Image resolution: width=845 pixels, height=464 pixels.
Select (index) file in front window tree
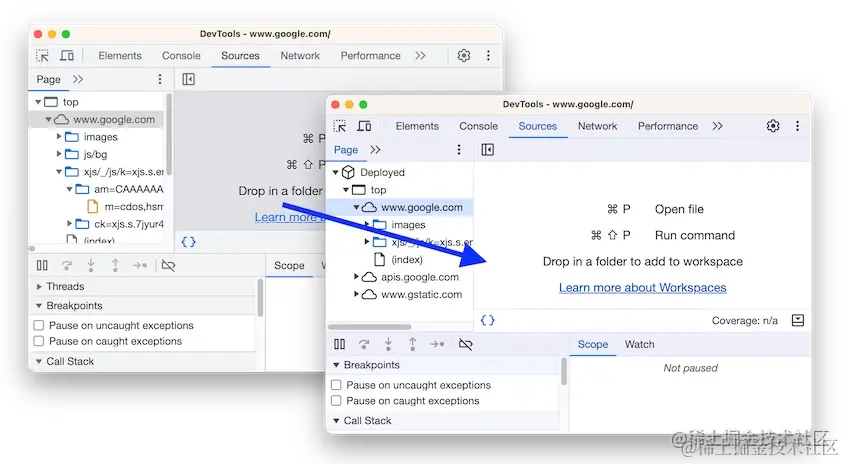click(407, 260)
